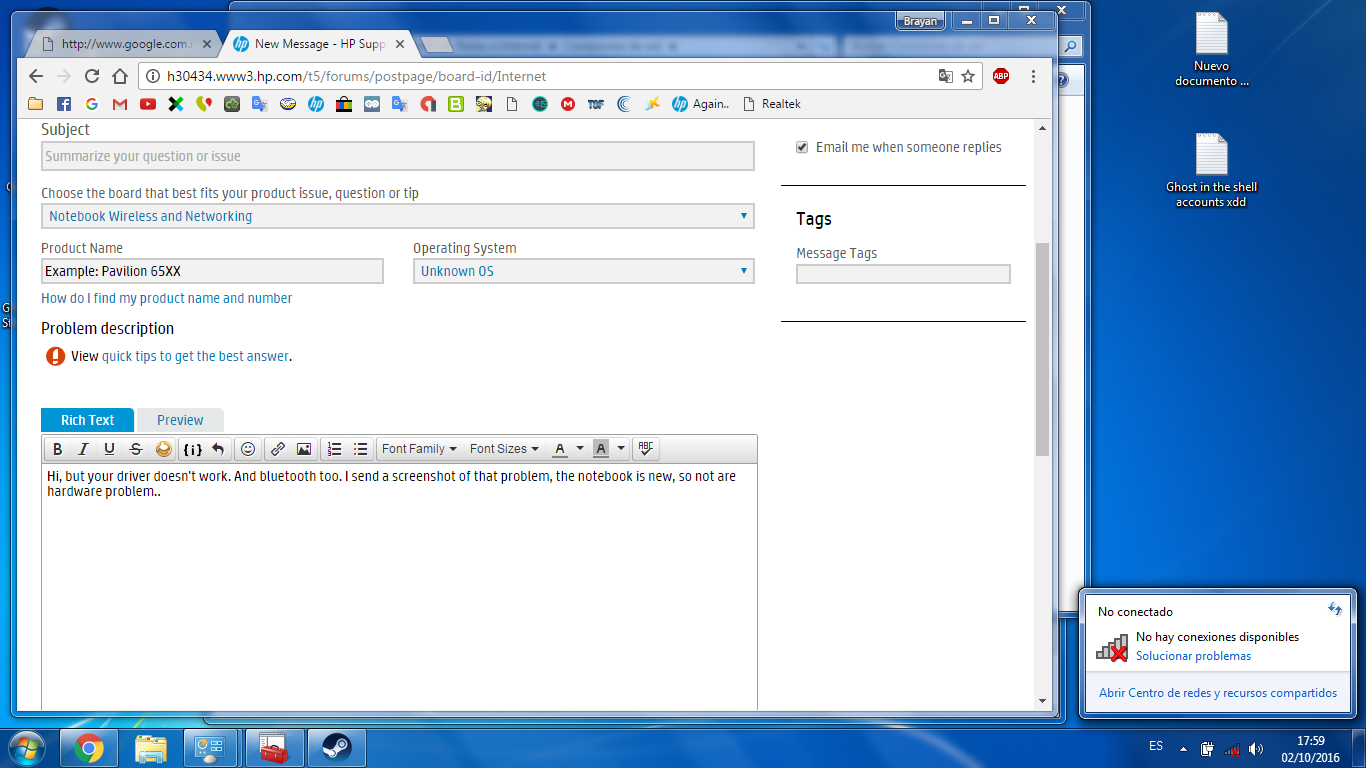The width and height of the screenshot is (1366, 768).
Task: Open the Gmail bookmark
Action: coord(120,104)
